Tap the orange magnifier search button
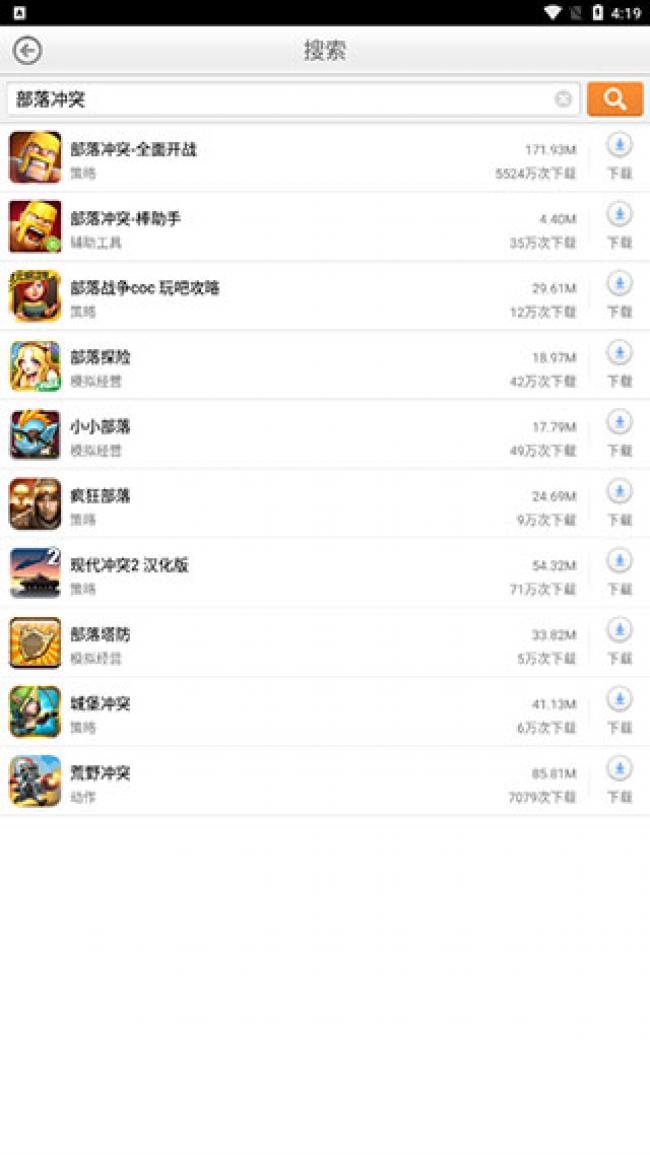Screen dimensions: 650x1155 615,99
